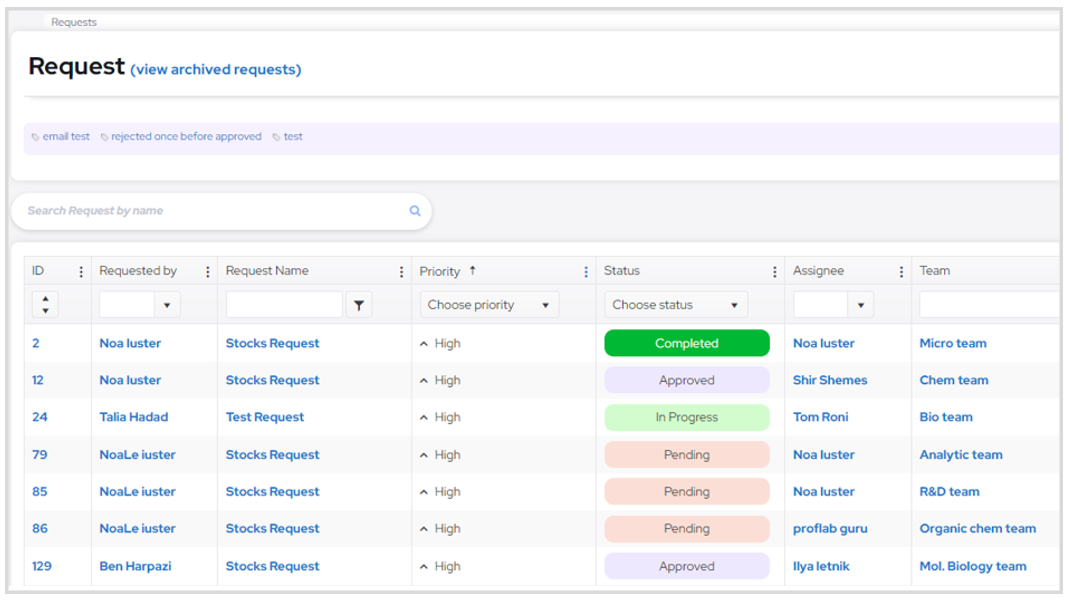This screenshot has width=1069, height=600.
Task: Select the 'rejected once before approved' tag
Action: pos(186,137)
